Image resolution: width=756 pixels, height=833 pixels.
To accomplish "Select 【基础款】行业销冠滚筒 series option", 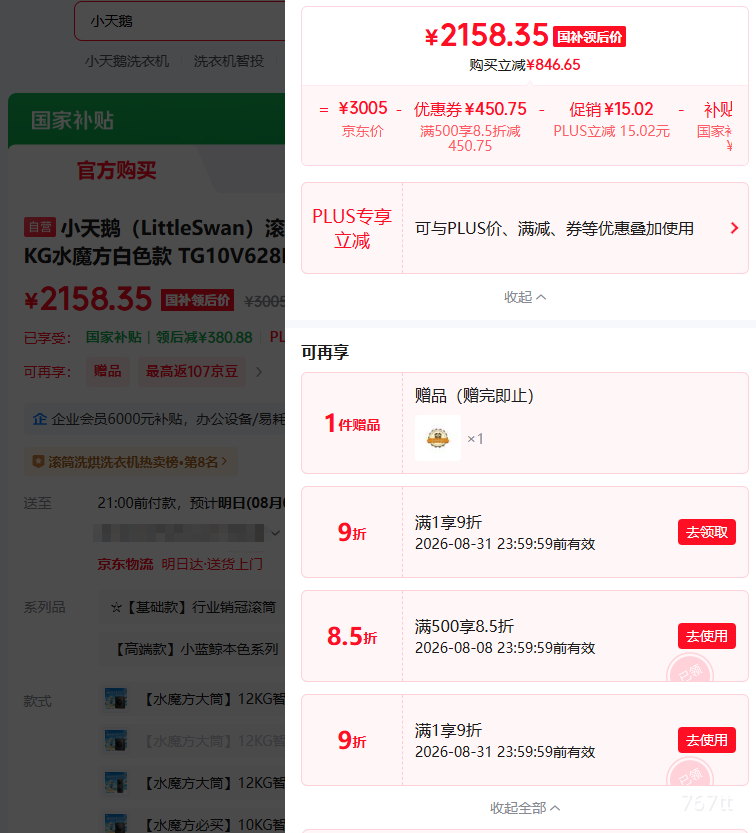I will [x=192, y=607].
